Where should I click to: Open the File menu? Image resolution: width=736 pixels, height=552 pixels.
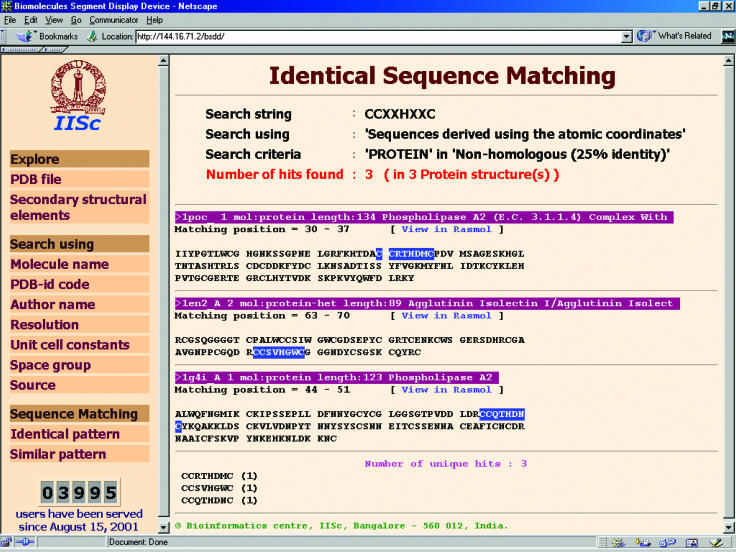10,20
